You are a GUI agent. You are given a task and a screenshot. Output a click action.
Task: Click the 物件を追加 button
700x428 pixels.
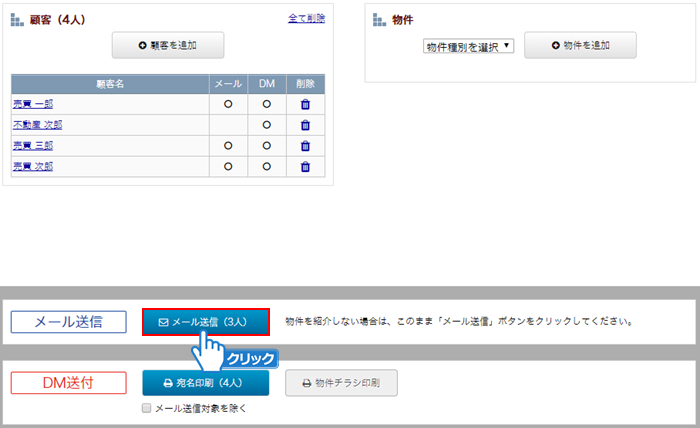pyautogui.click(x=580, y=45)
